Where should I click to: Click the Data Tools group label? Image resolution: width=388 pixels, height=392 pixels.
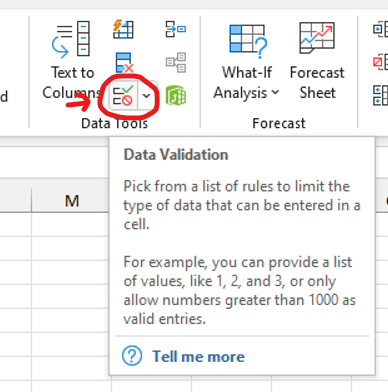[115, 123]
